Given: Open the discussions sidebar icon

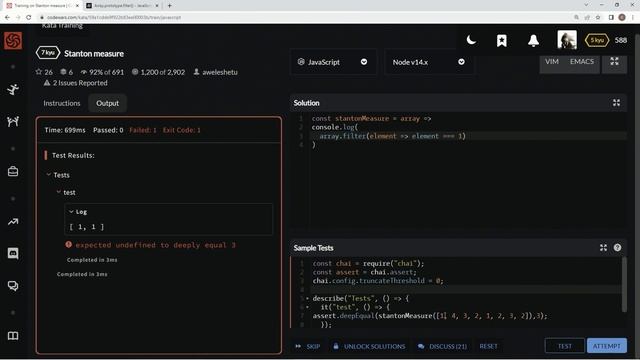Looking at the screenshot, I should tap(13, 286).
